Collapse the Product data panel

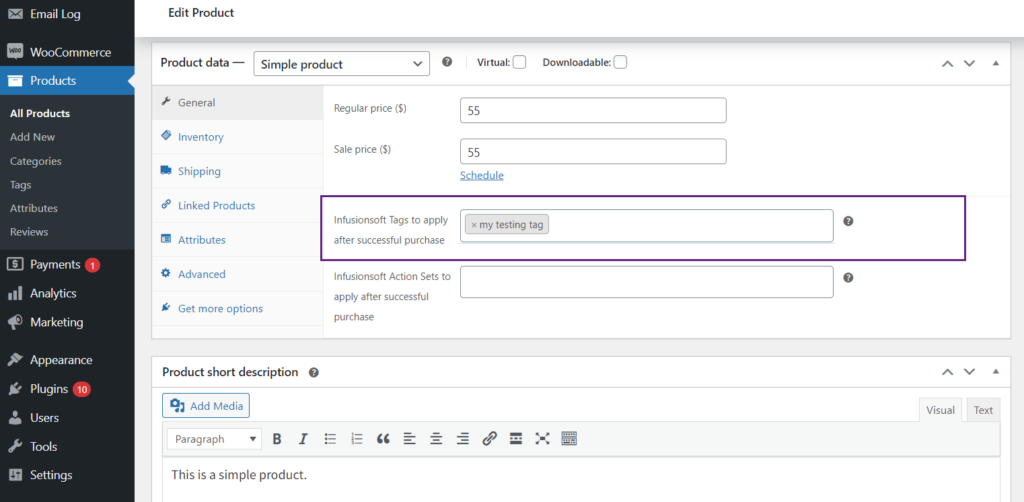click(x=996, y=63)
